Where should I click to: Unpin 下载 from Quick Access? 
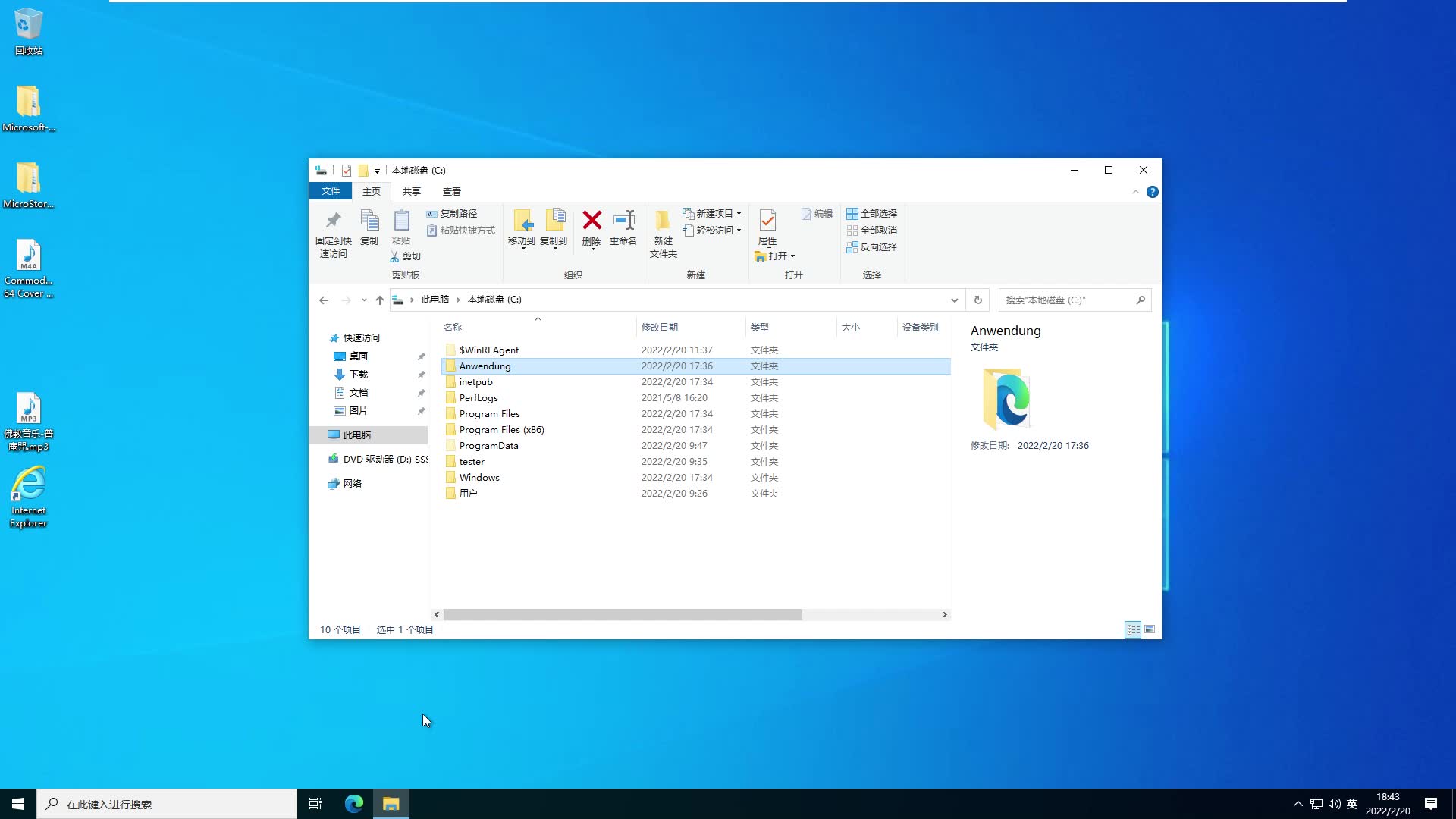pyautogui.click(x=422, y=375)
